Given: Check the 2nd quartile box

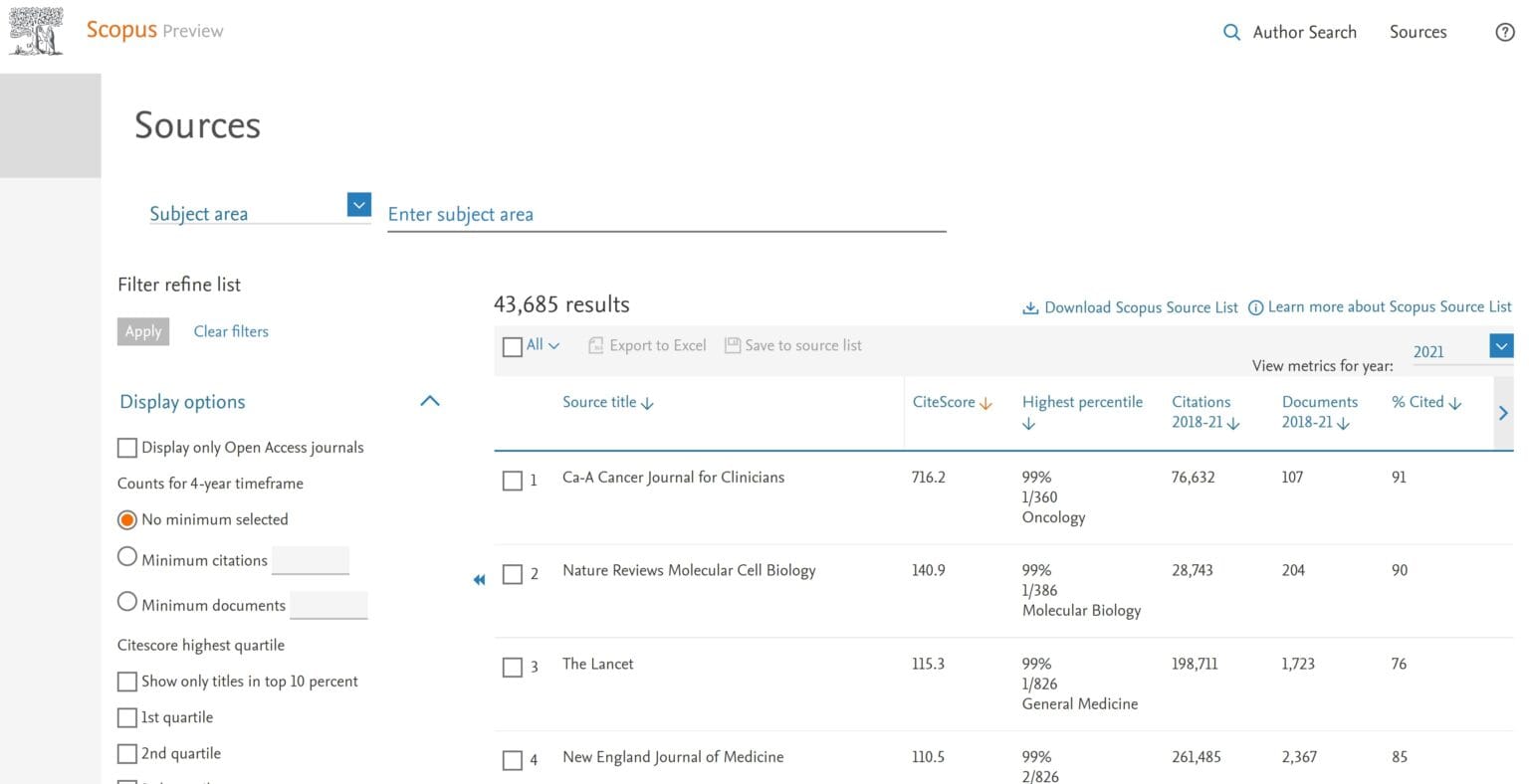Looking at the screenshot, I should tap(127, 753).
